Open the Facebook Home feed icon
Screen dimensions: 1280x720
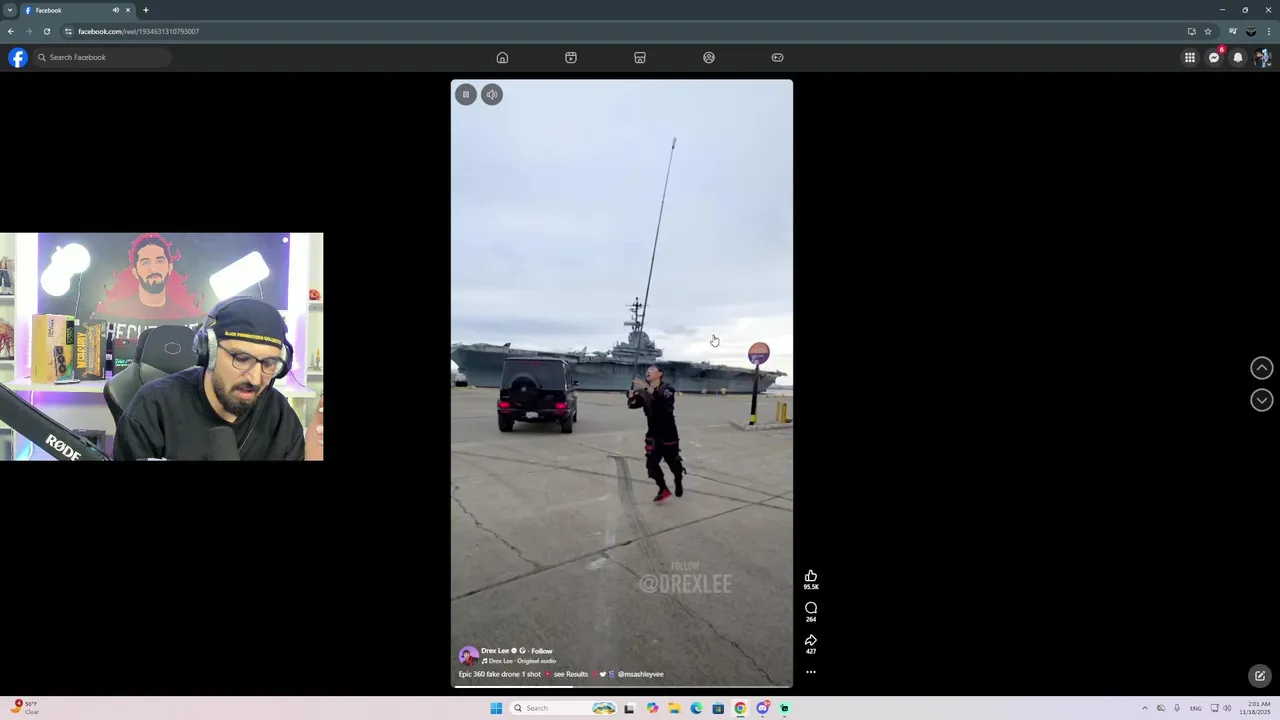click(x=502, y=57)
